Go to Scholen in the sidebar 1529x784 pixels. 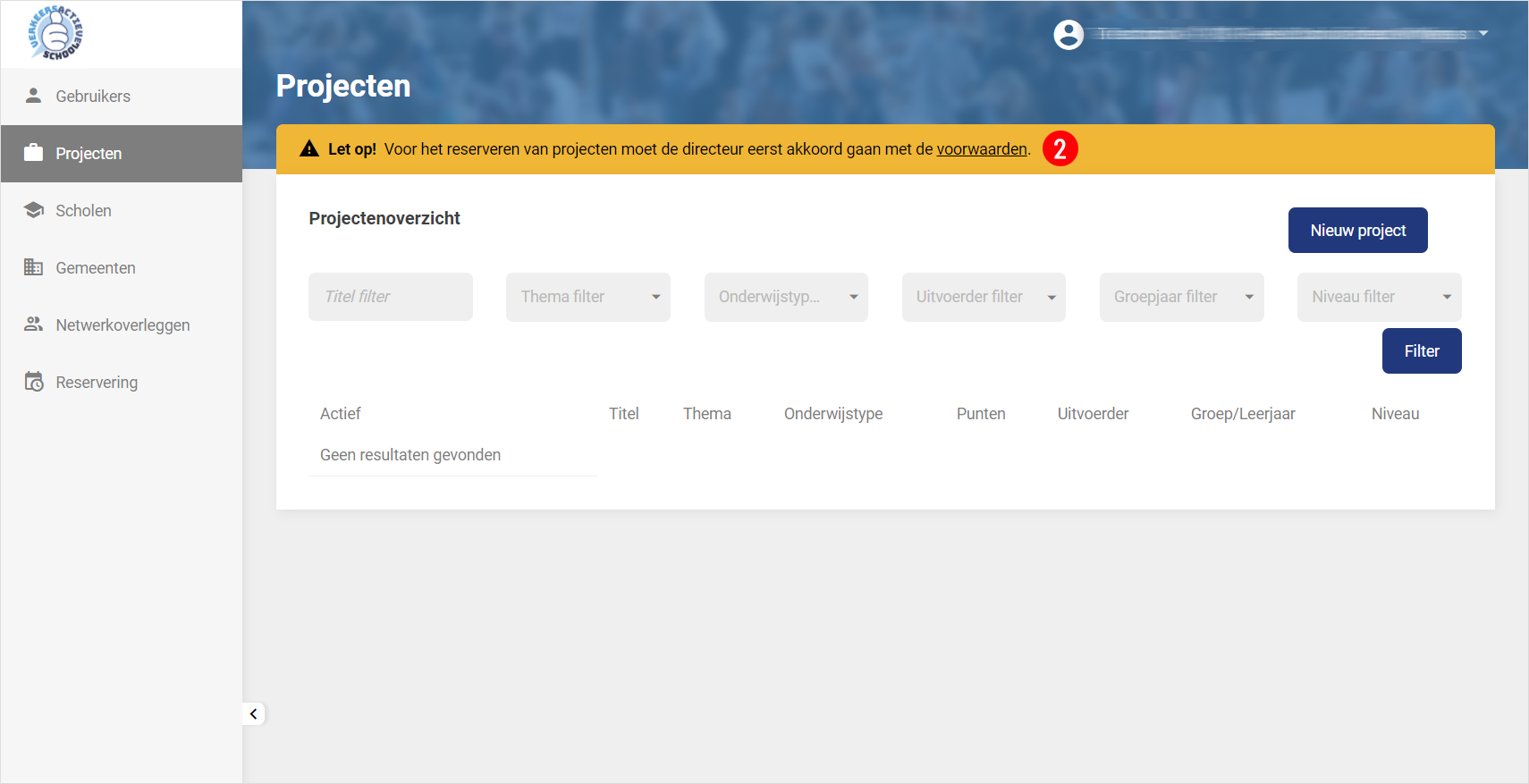point(122,211)
